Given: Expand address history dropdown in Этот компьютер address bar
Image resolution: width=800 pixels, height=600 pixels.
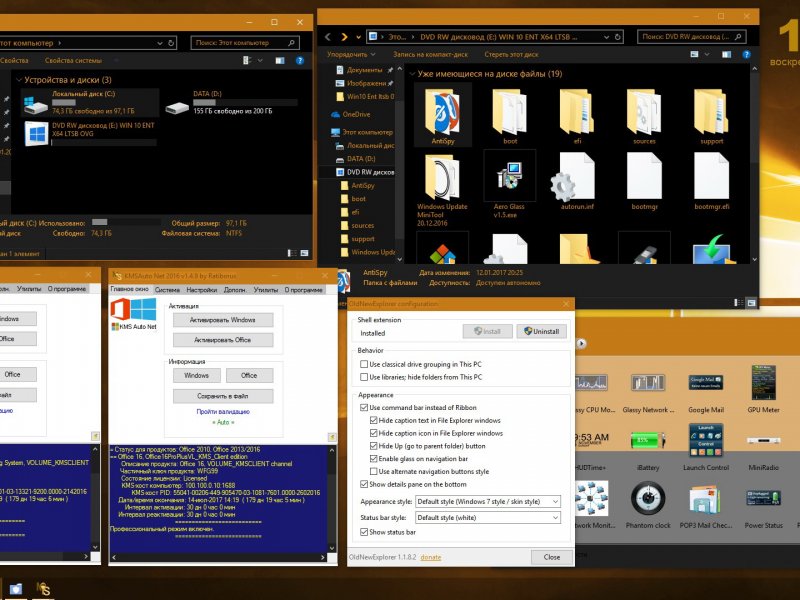Looking at the screenshot, I should pos(160,43).
